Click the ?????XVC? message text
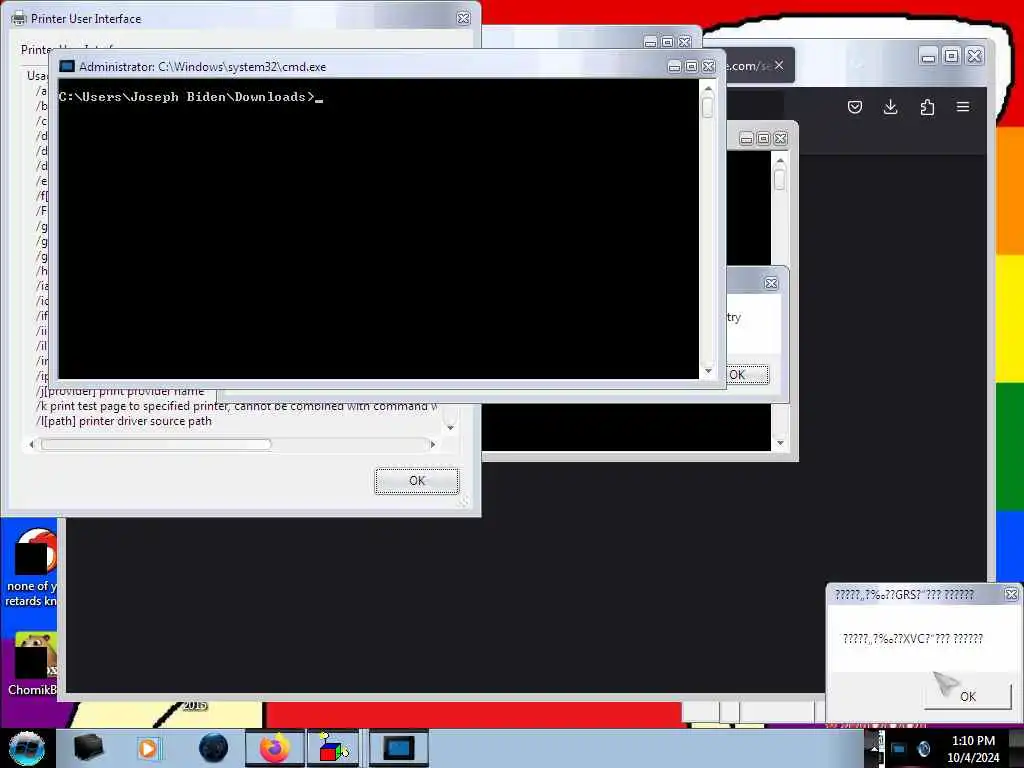Viewport: 1024px width, 768px height. click(912, 639)
